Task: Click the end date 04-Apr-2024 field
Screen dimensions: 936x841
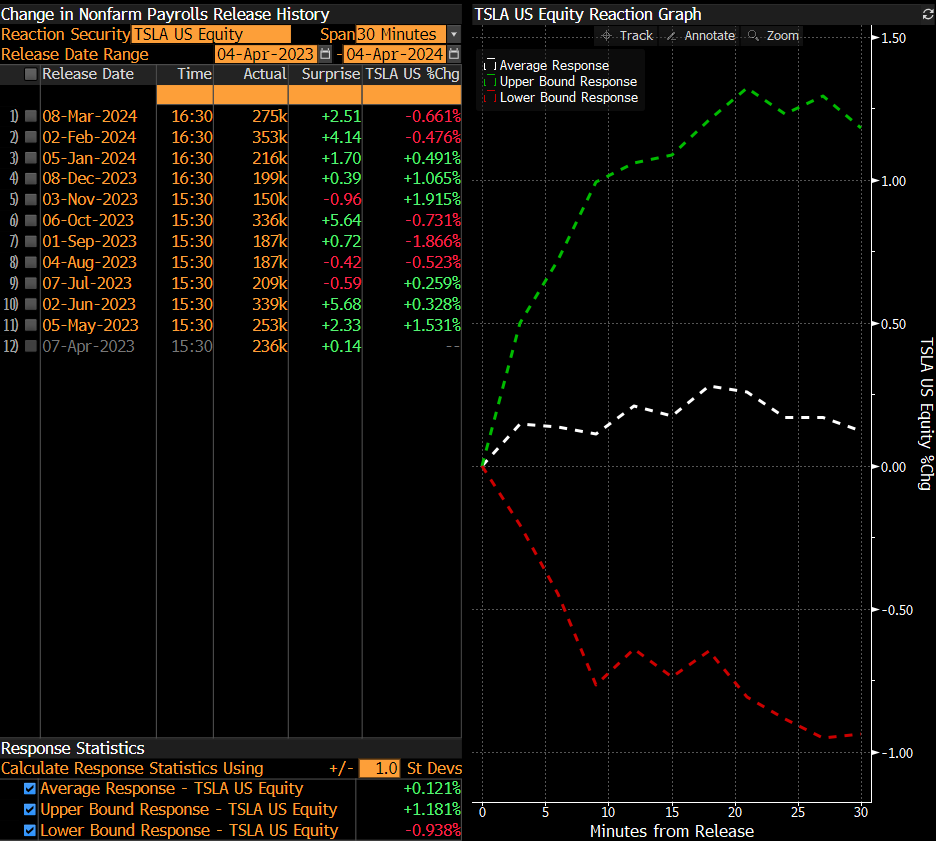Action: pyautogui.click(x=395, y=54)
